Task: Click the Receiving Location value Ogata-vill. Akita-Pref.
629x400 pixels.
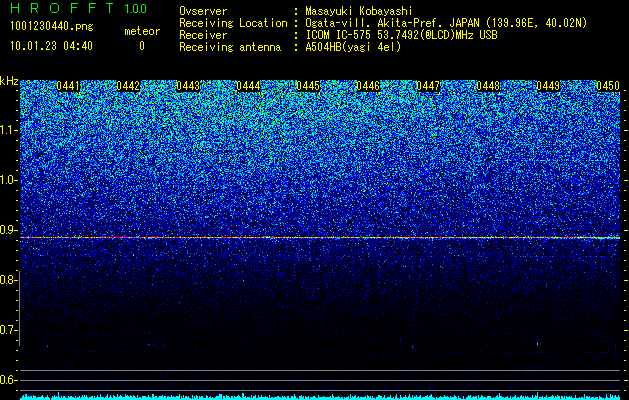Action: [x=372, y=23]
